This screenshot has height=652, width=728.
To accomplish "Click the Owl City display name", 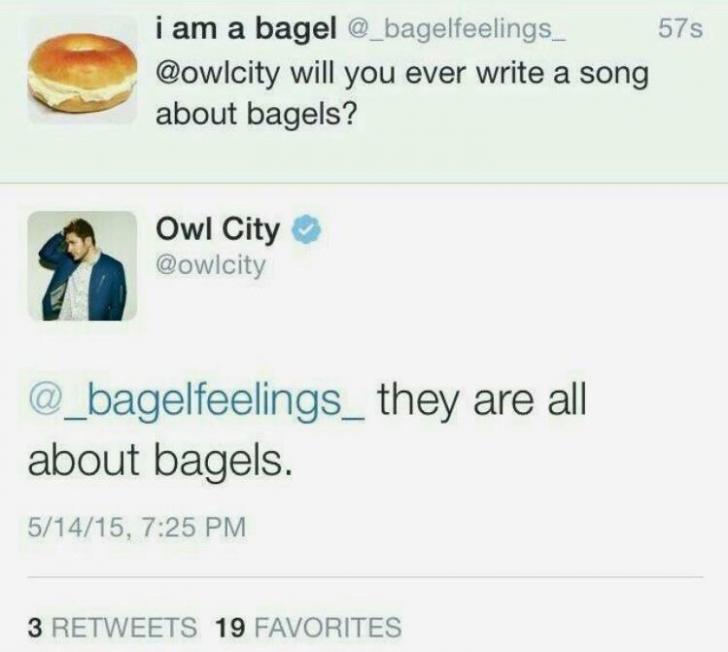I will [x=217, y=230].
